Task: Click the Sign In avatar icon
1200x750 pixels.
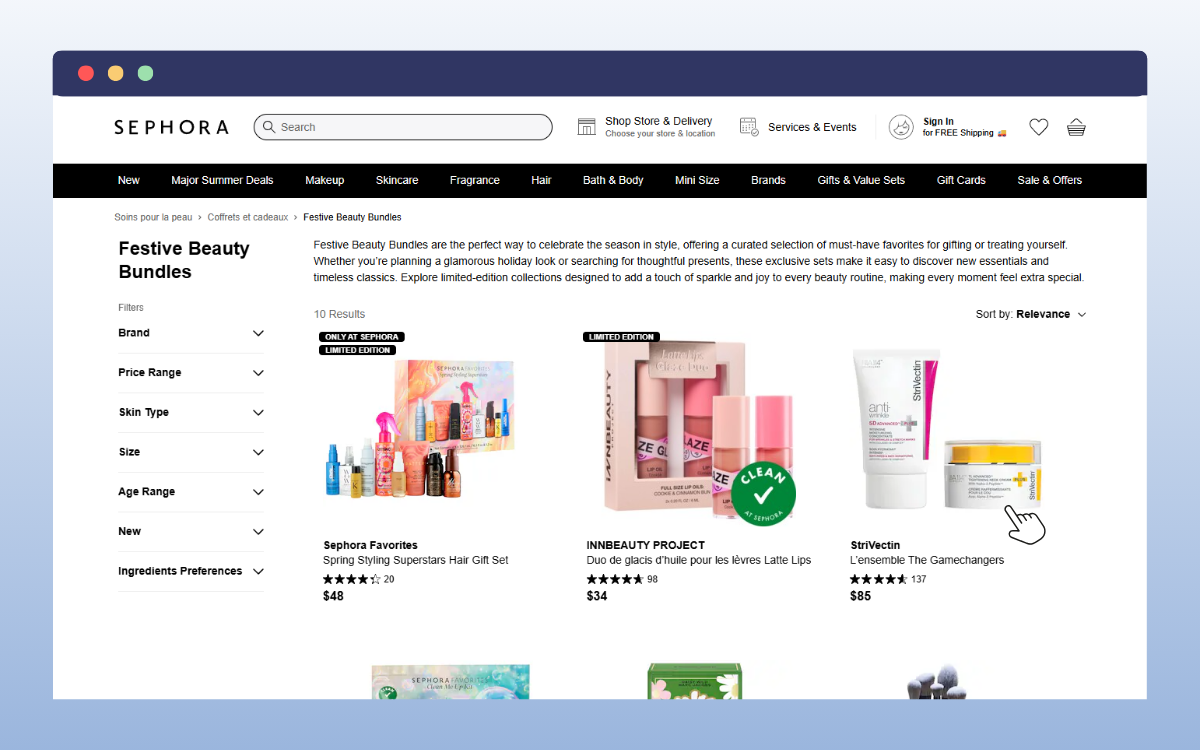Action: tap(901, 127)
